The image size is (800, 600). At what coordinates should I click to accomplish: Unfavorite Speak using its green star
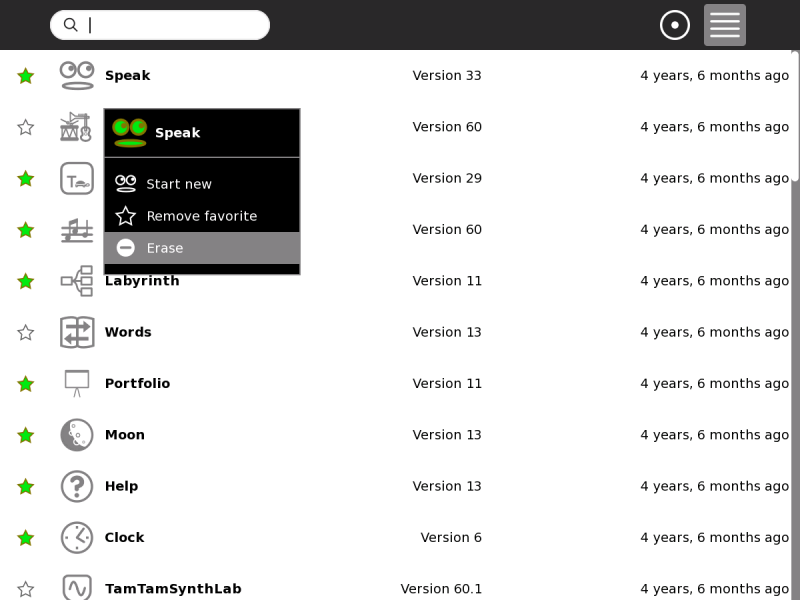tap(26, 76)
